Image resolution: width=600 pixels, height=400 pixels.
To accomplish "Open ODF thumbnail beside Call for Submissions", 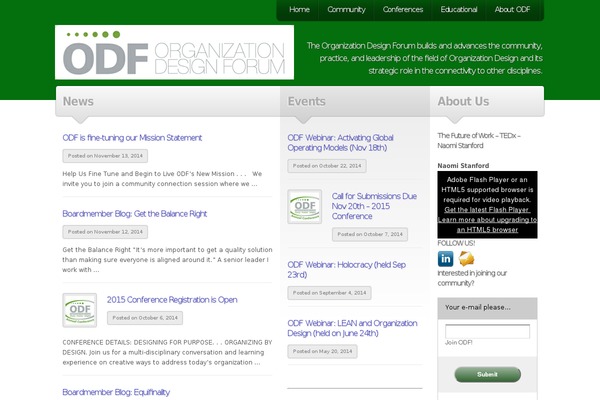I will tap(305, 206).
